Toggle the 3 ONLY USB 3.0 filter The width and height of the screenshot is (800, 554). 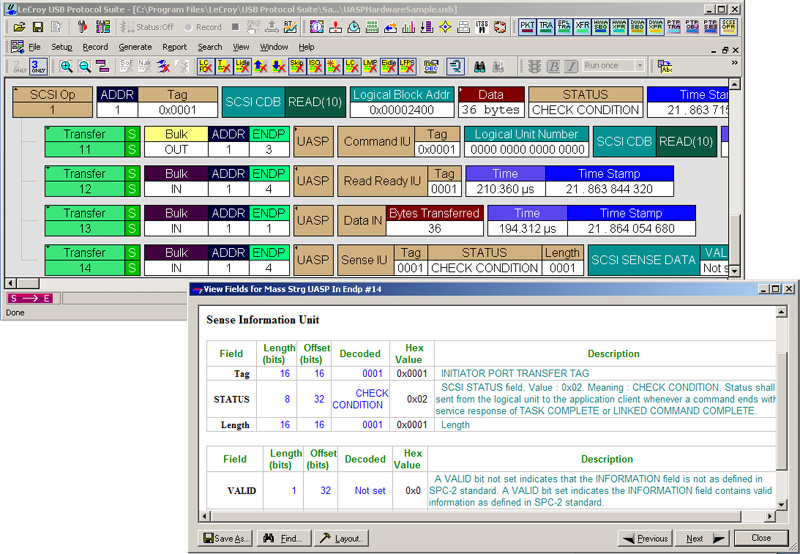pyautogui.click(x=38, y=67)
